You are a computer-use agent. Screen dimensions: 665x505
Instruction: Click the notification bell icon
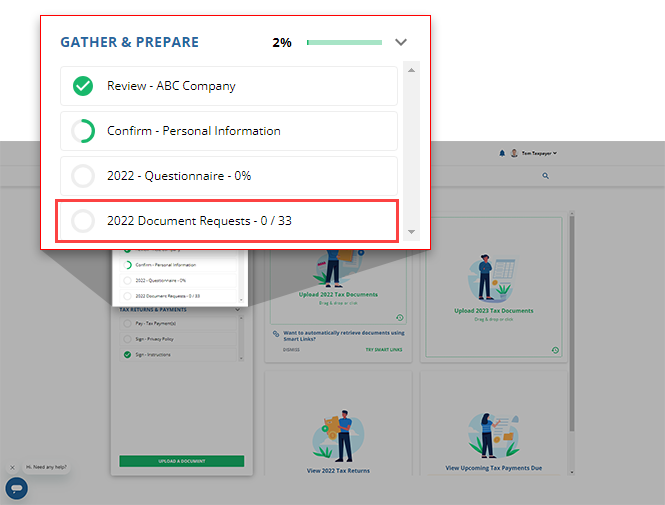502,153
